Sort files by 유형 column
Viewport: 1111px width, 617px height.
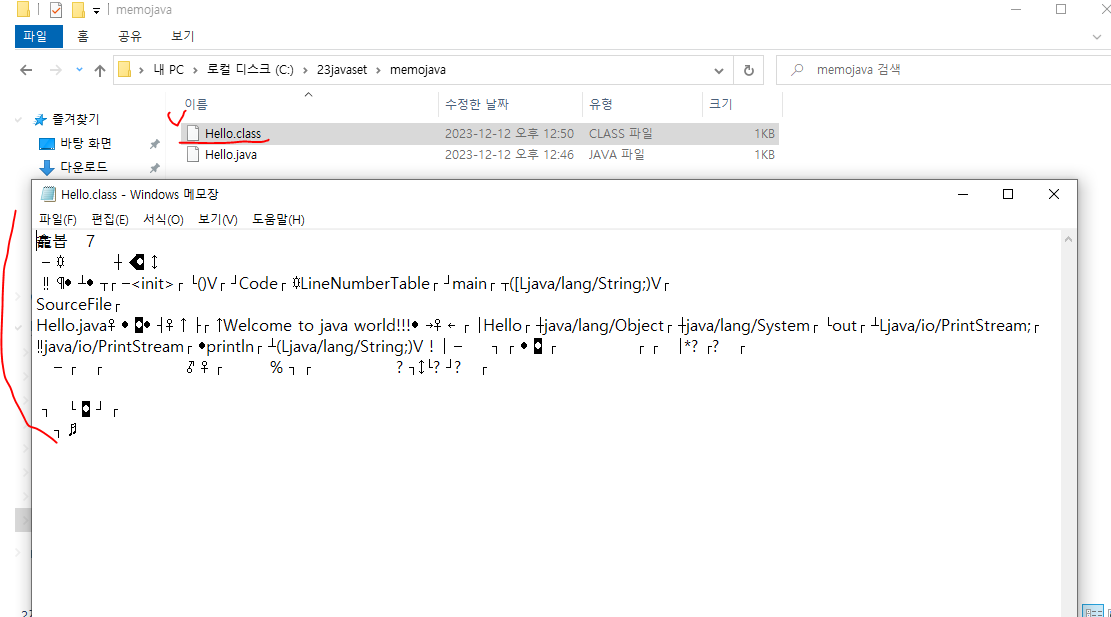[x=601, y=104]
